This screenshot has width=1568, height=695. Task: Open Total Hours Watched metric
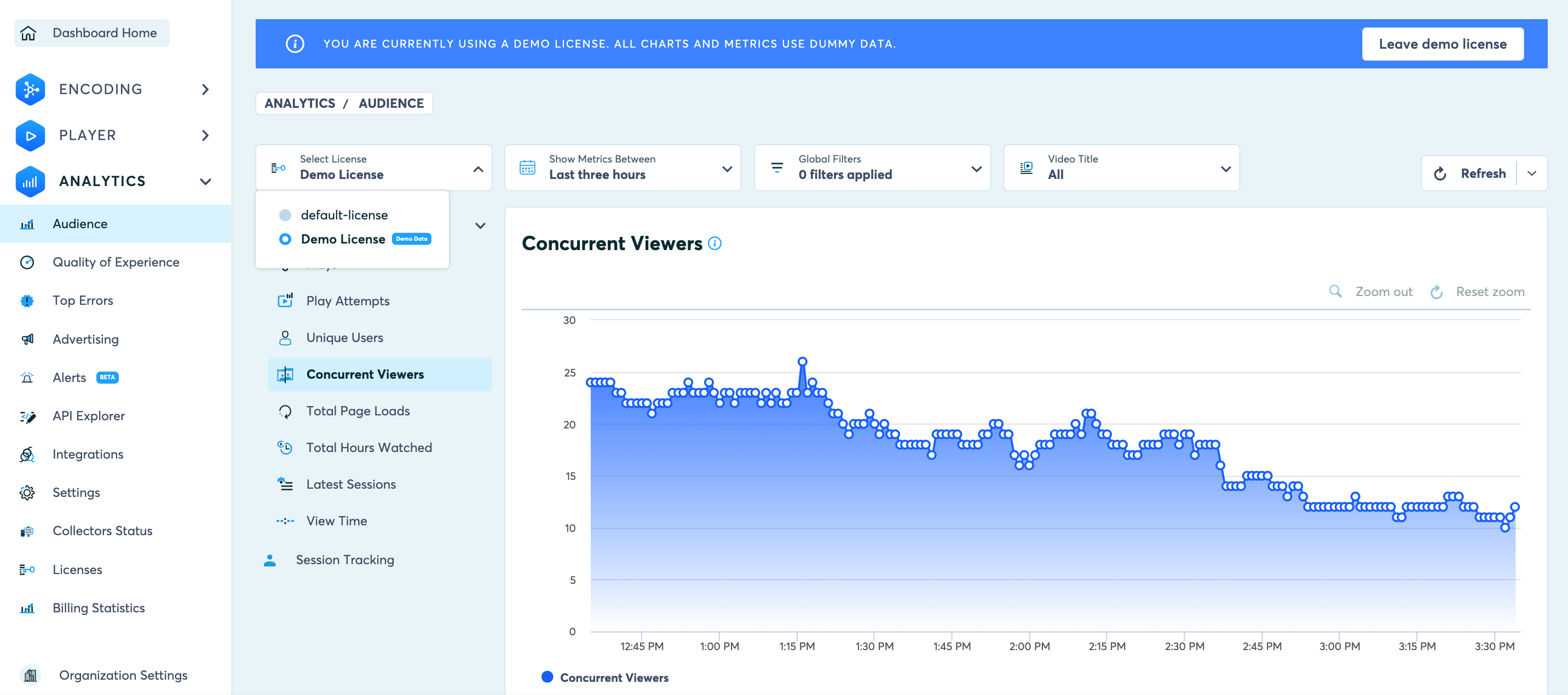point(368,447)
